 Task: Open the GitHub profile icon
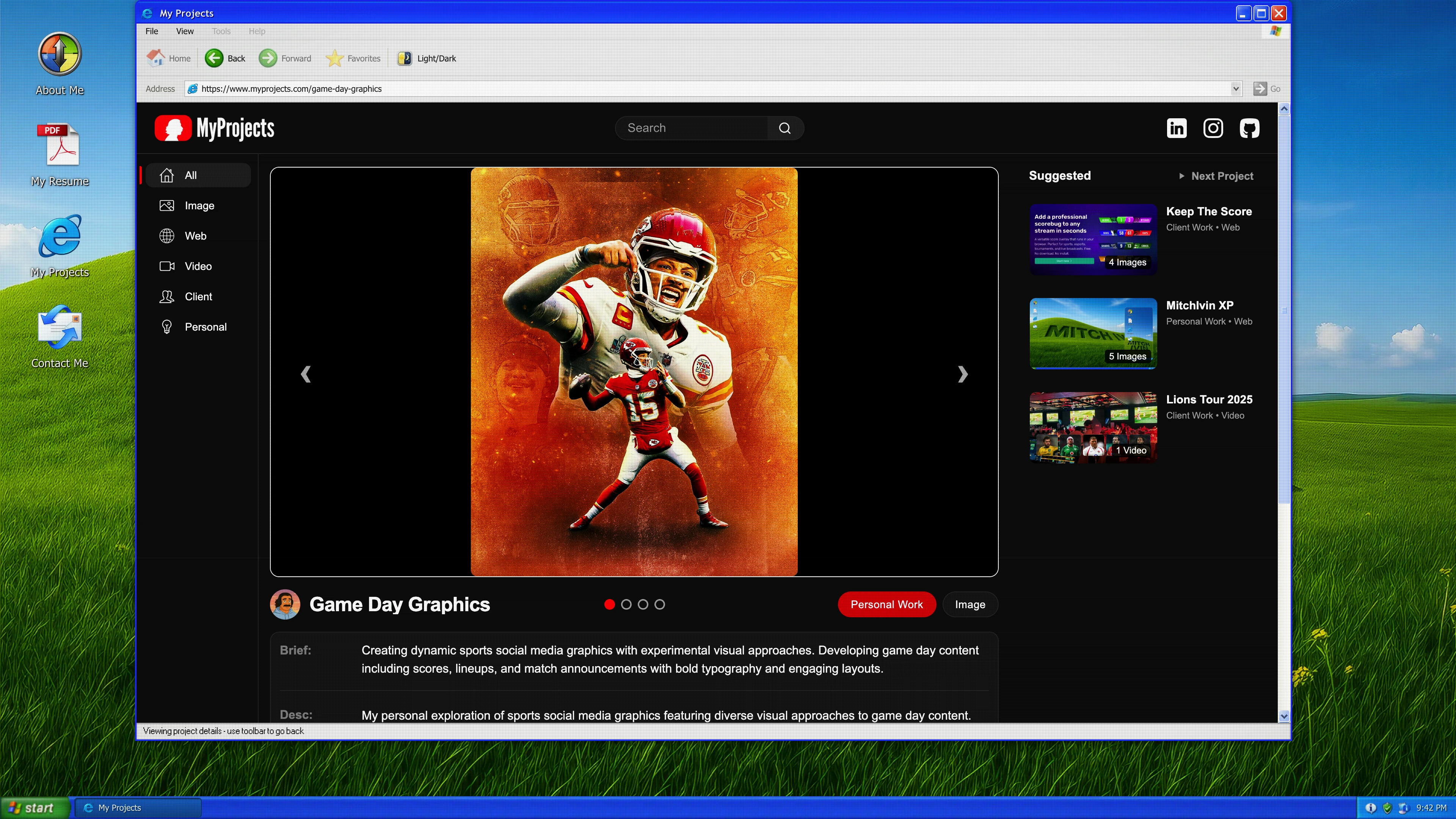coord(1249,128)
